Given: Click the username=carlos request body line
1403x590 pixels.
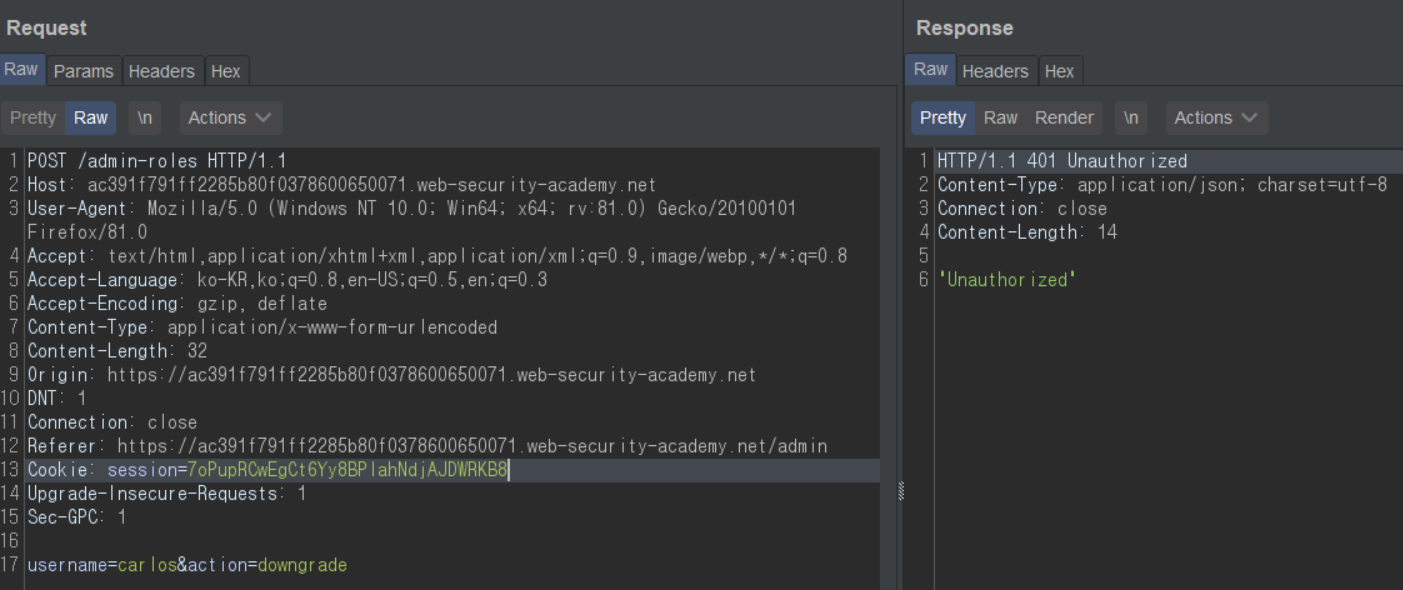Looking at the screenshot, I should (187, 566).
